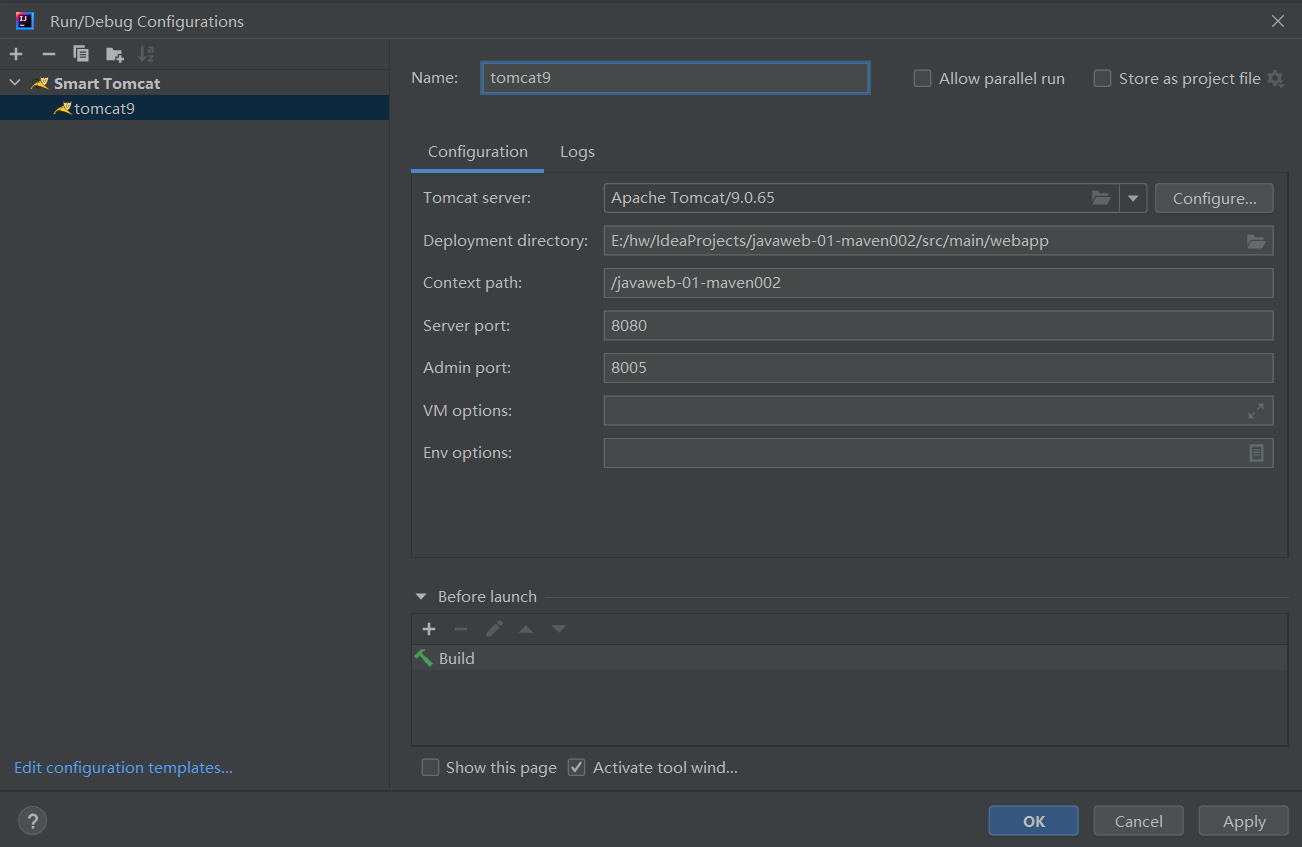Switch to the Logs tab

pyautogui.click(x=577, y=152)
